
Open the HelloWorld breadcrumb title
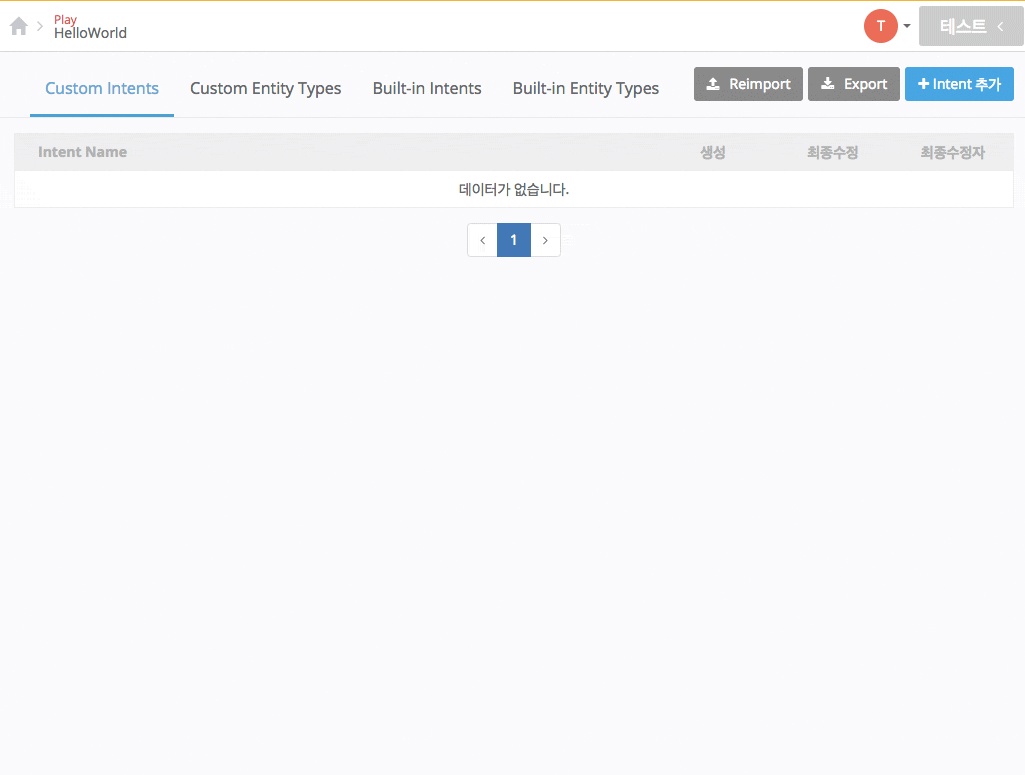pos(90,33)
